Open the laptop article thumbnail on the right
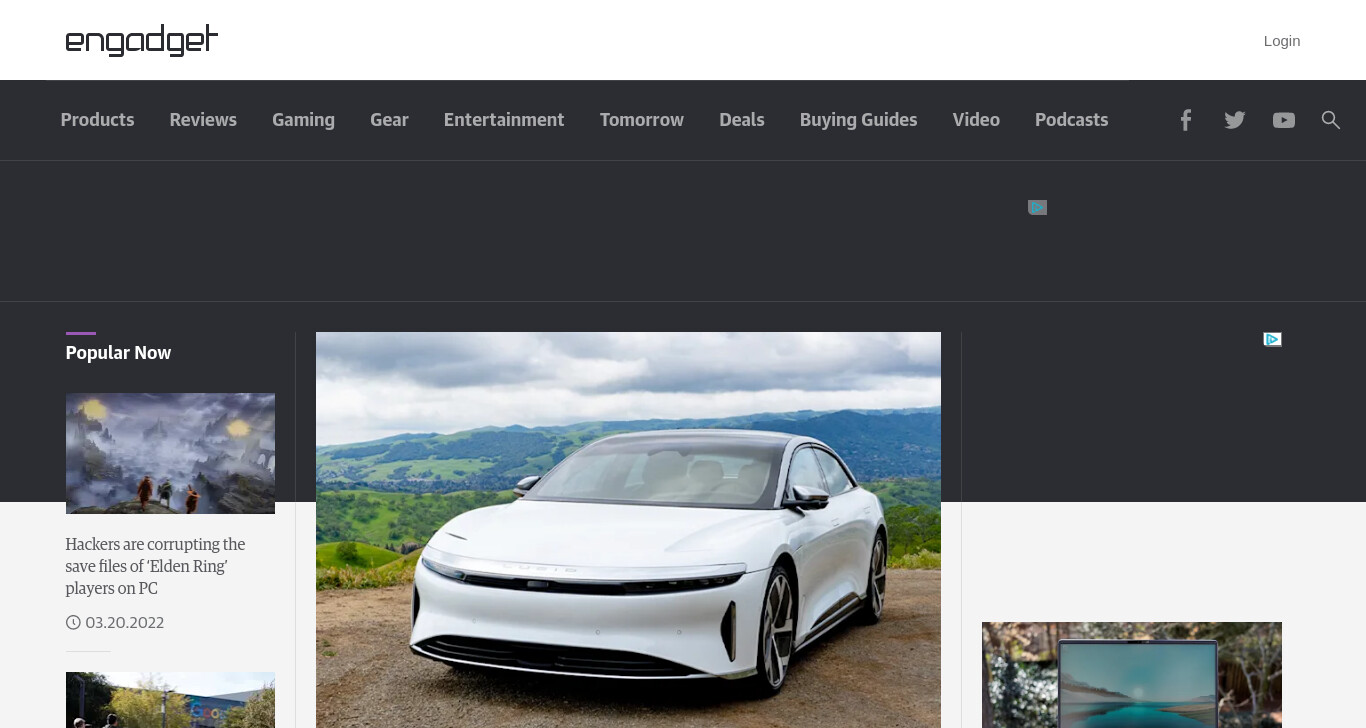 click(1132, 675)
